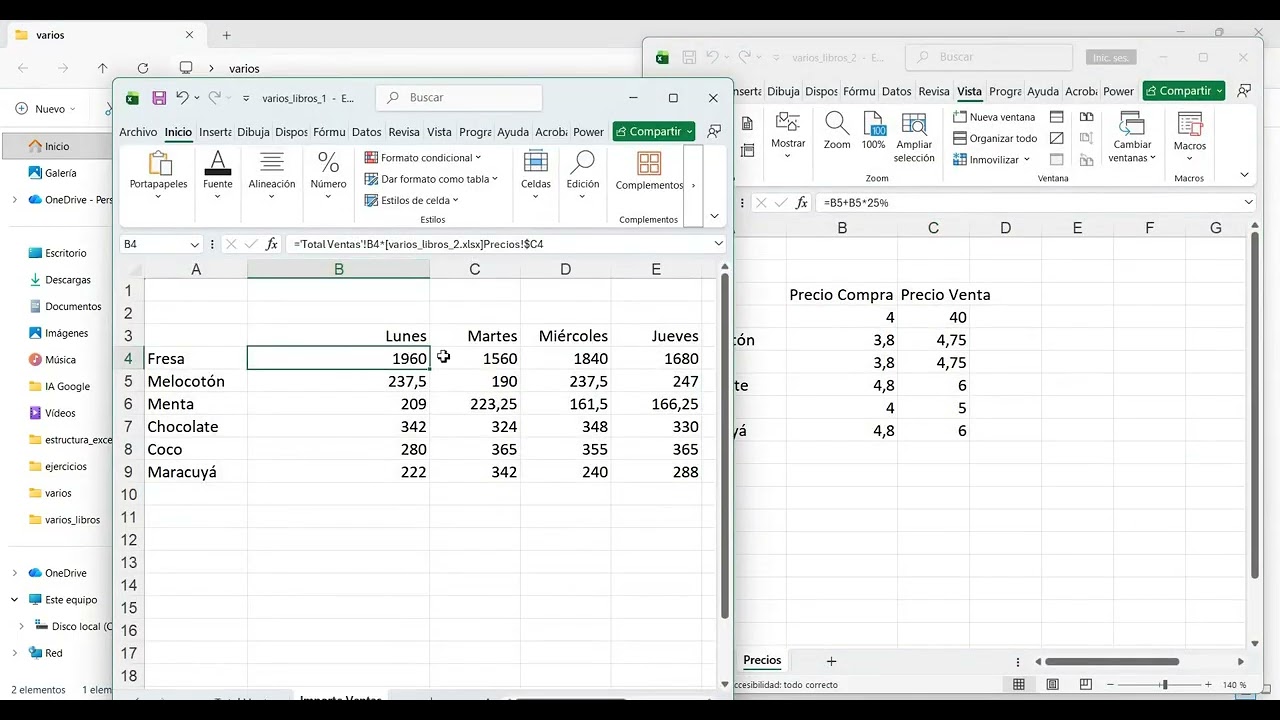The height and width of the screenshot is (720, 1280).
Task: Open the Edición group
Action: (x=583, y=174)
